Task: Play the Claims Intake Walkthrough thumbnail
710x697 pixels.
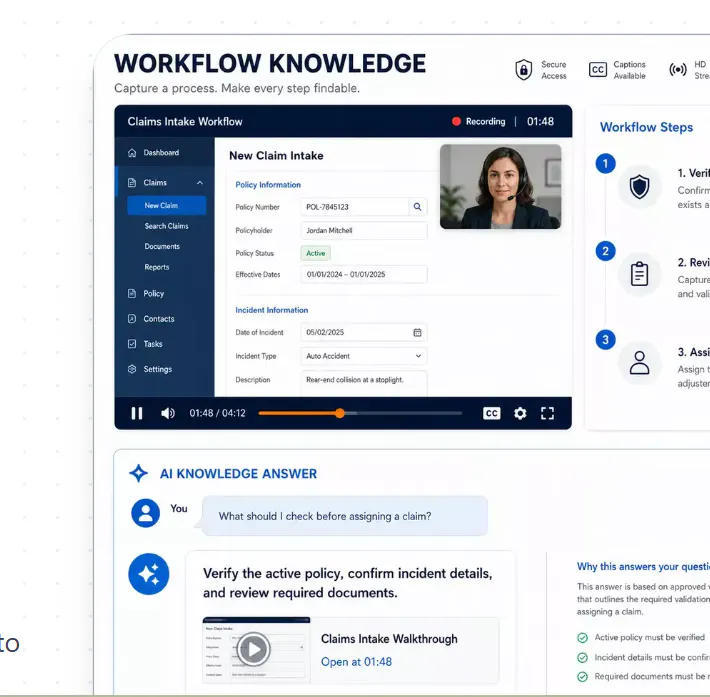Action: click(x=254, y=649)
